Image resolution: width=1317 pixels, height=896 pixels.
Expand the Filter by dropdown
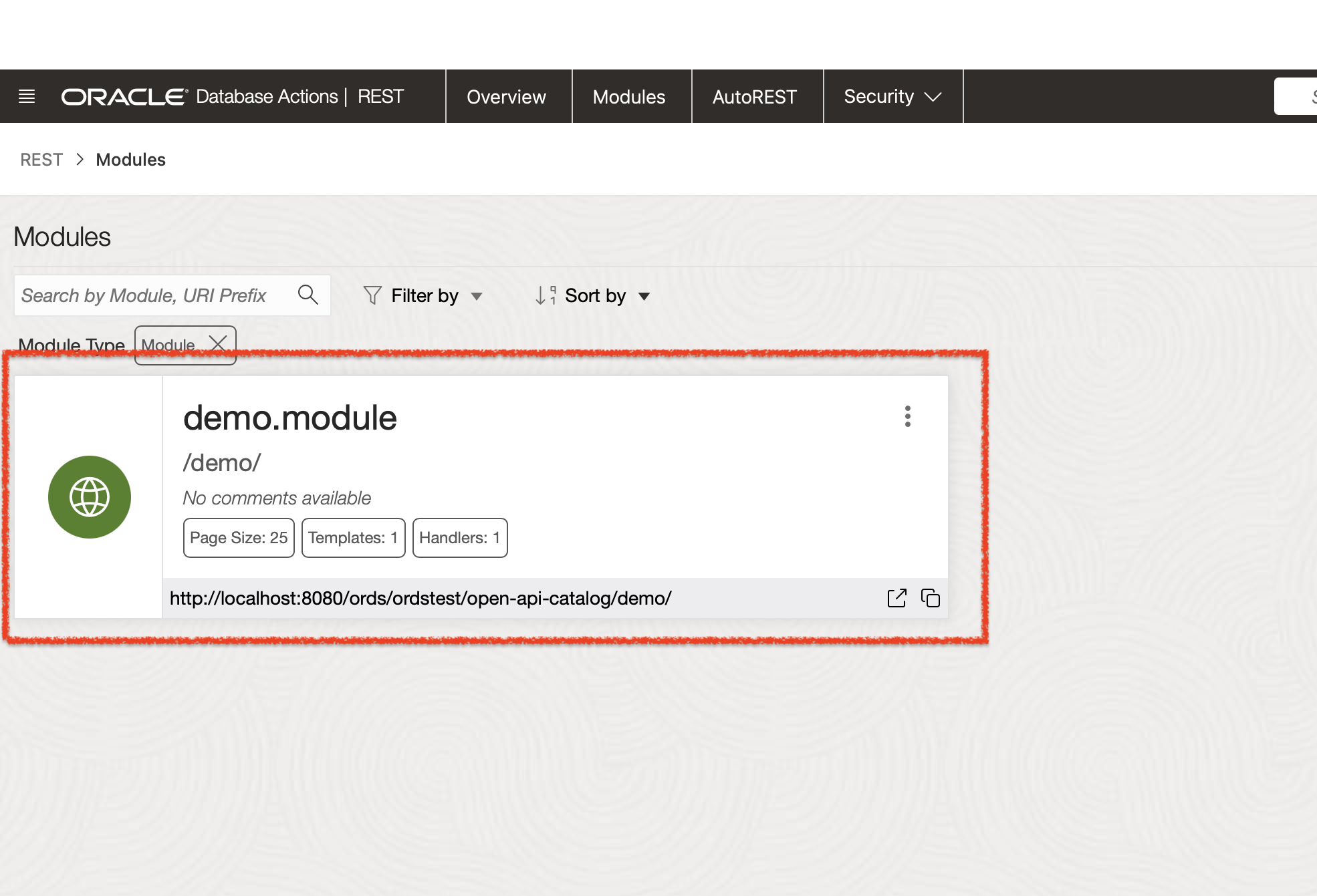pos(477,296)
